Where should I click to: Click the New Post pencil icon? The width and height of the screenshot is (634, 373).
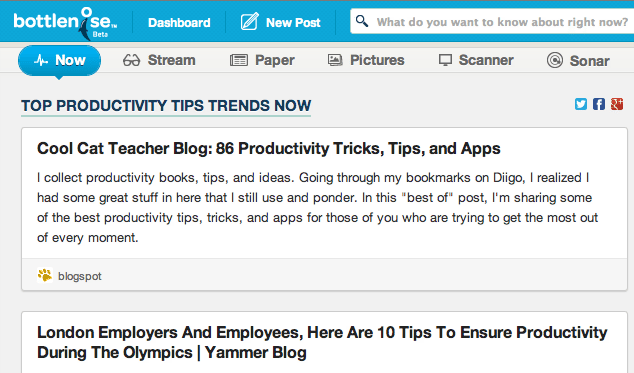point(249,22)
